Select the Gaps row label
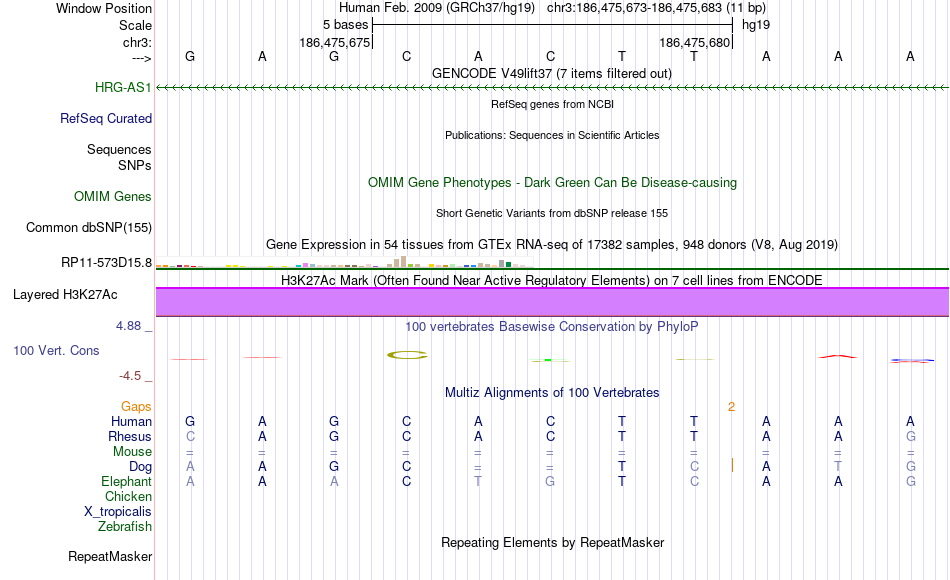This screenshot has height=580, width=950. (x=136, y=406)
